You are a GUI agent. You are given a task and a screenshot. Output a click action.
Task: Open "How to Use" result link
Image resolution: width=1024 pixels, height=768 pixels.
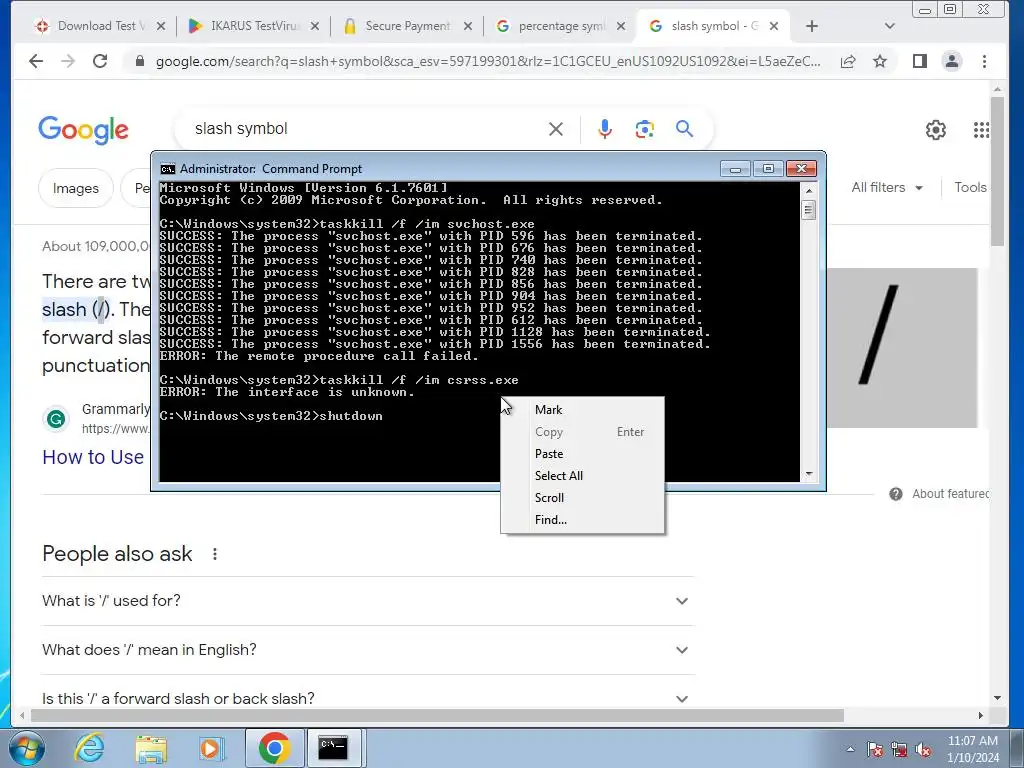(93, 457)
